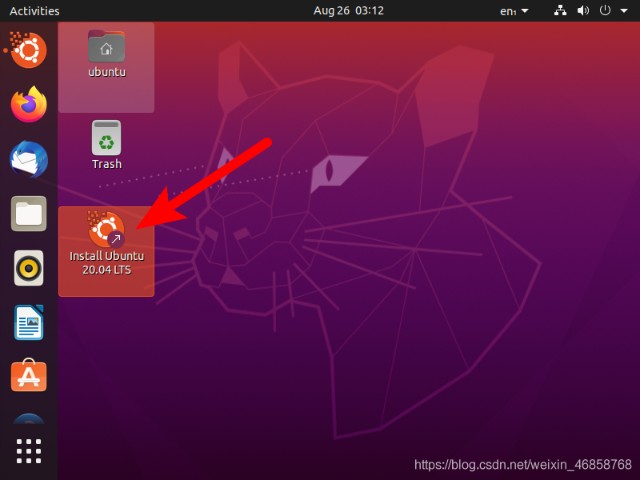
Task: Launch Rhythmbox music player
Action: point(29,268)
